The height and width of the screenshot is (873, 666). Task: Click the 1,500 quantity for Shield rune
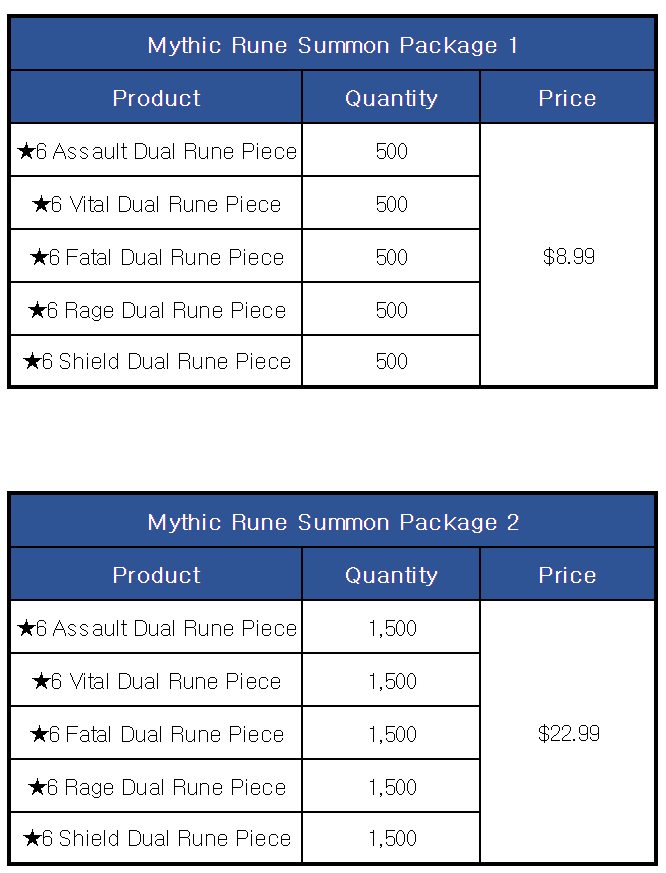[x=392, y=838]
